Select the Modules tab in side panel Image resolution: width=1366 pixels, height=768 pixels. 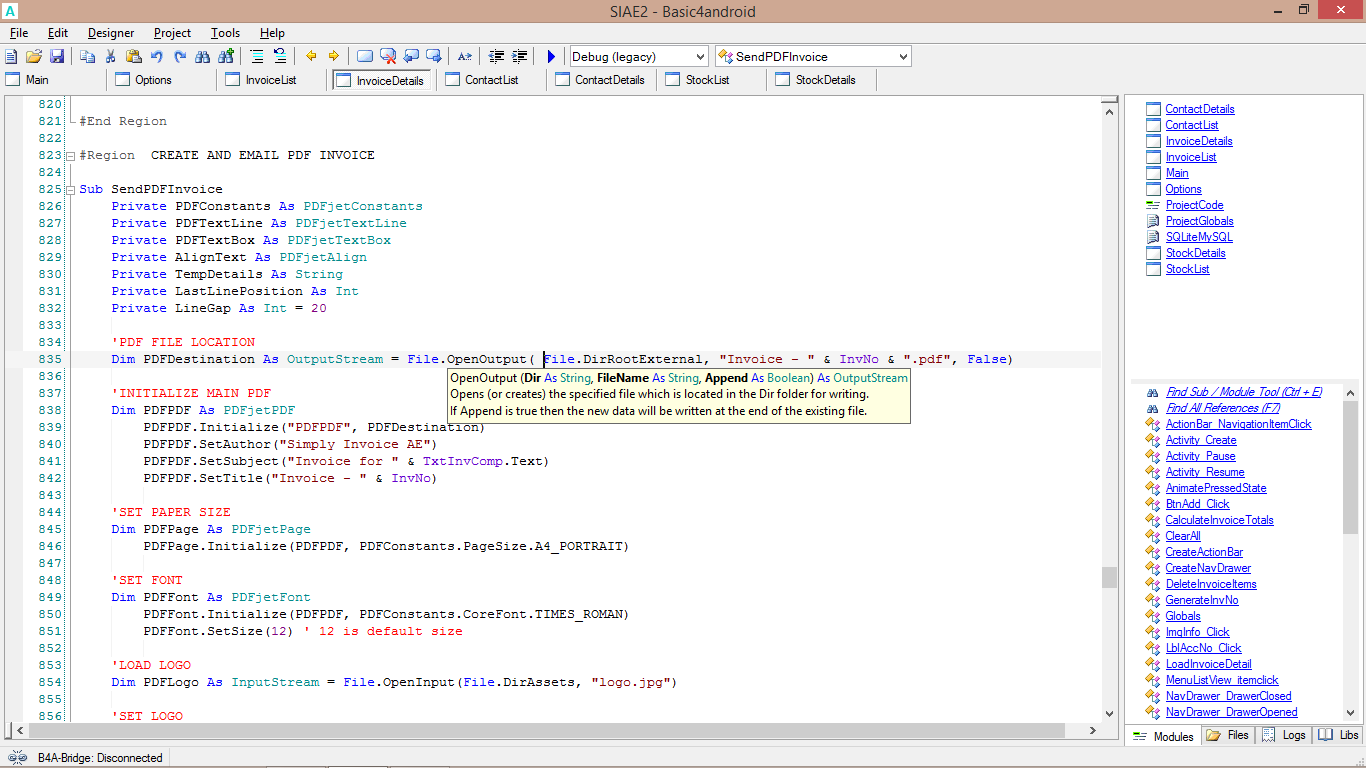(1163, 736)
